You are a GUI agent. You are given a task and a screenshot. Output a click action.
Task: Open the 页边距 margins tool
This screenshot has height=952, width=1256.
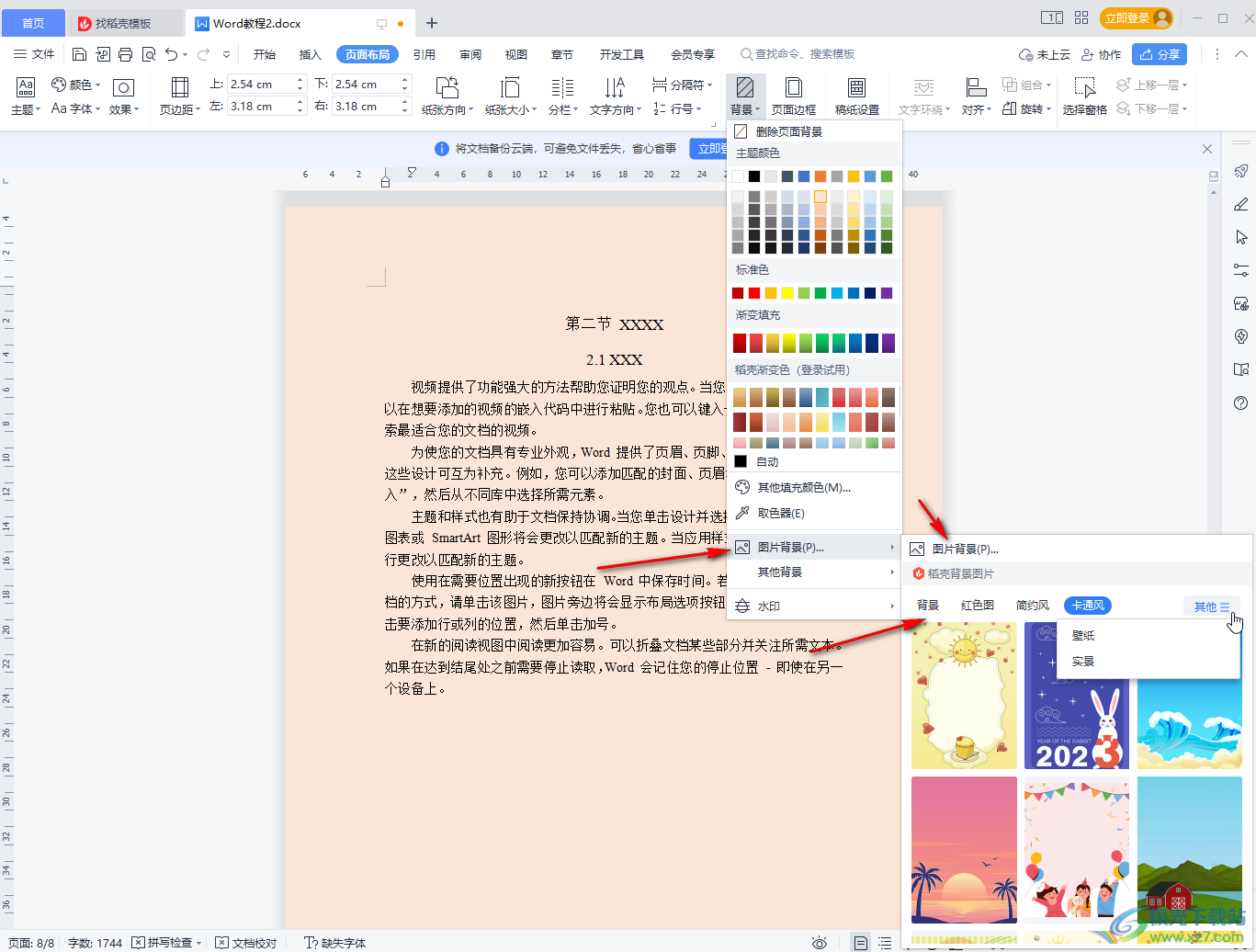180,96
